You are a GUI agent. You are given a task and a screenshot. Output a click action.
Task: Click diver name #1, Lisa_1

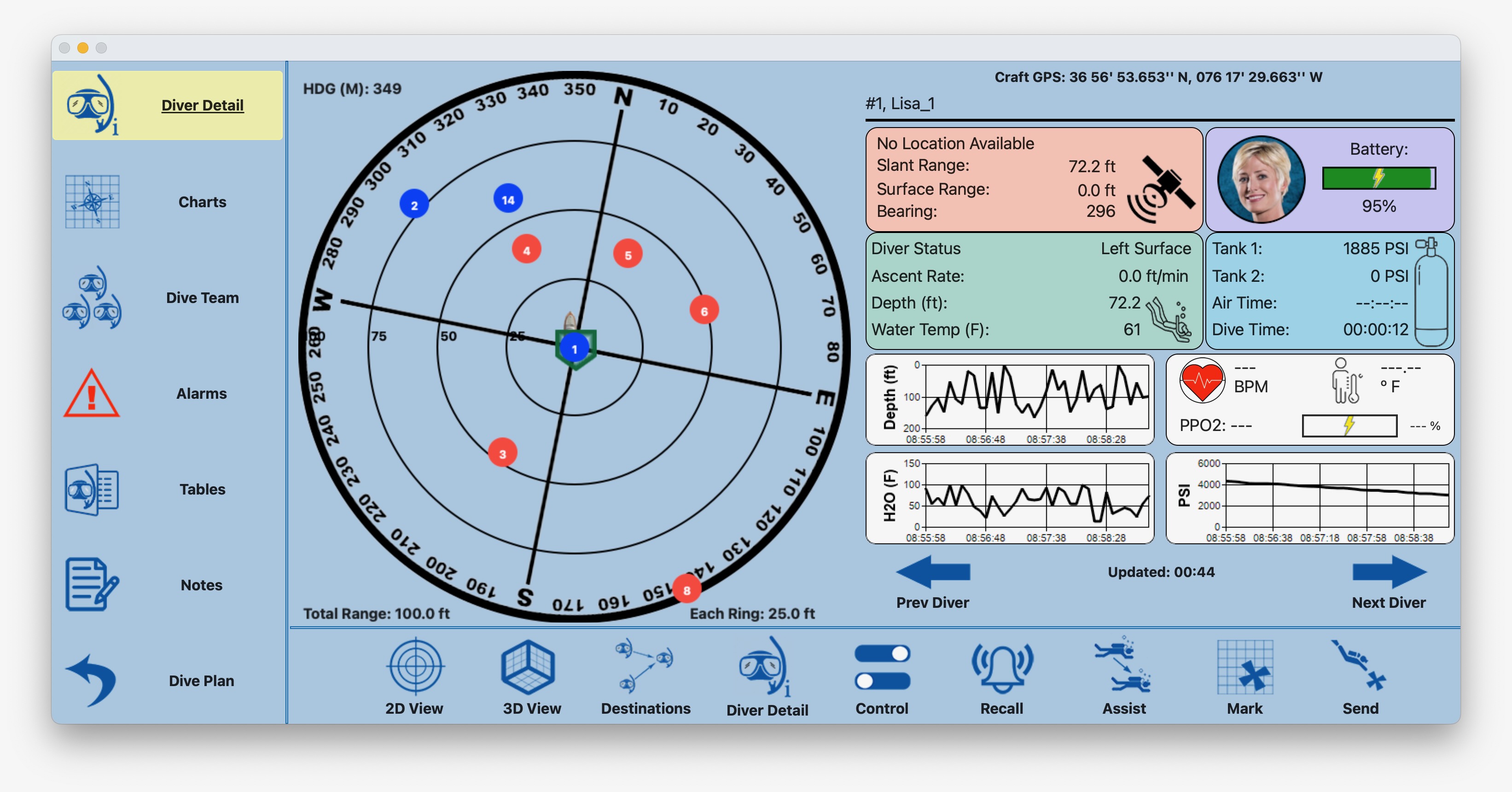pyautogui.click(x=900, y=103)
